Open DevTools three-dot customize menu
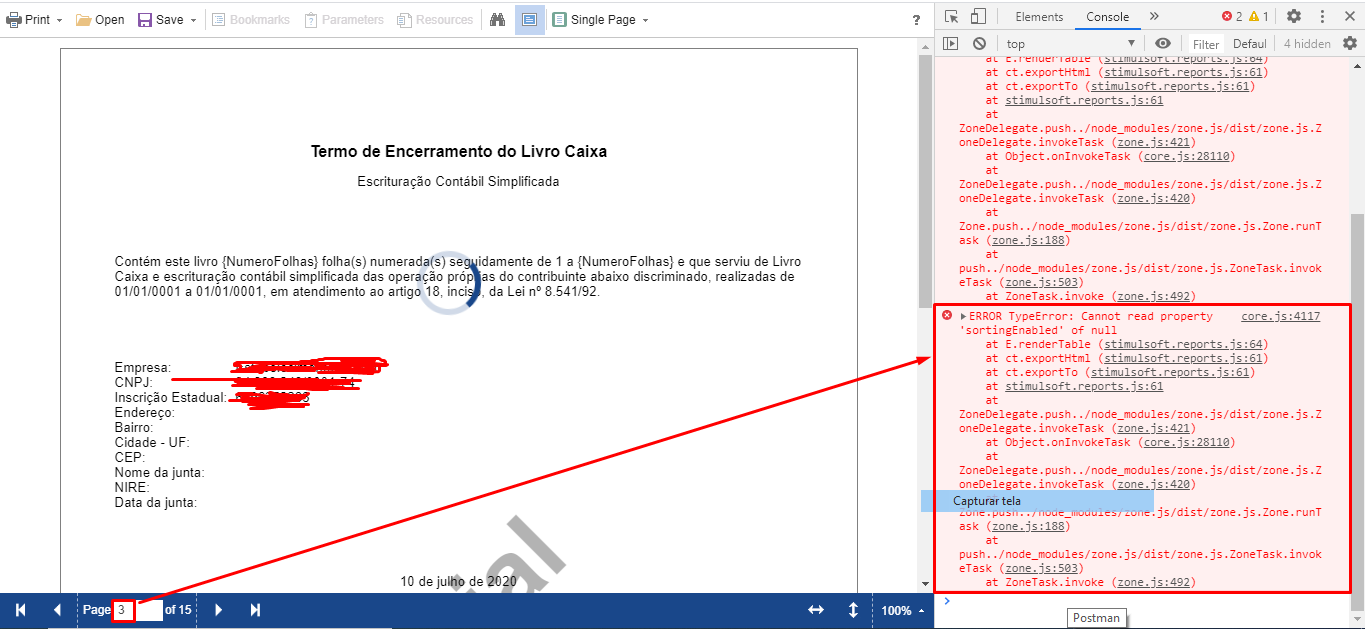The height and width of the screenshot is (629, 1365). click(x=1324, y=16)
